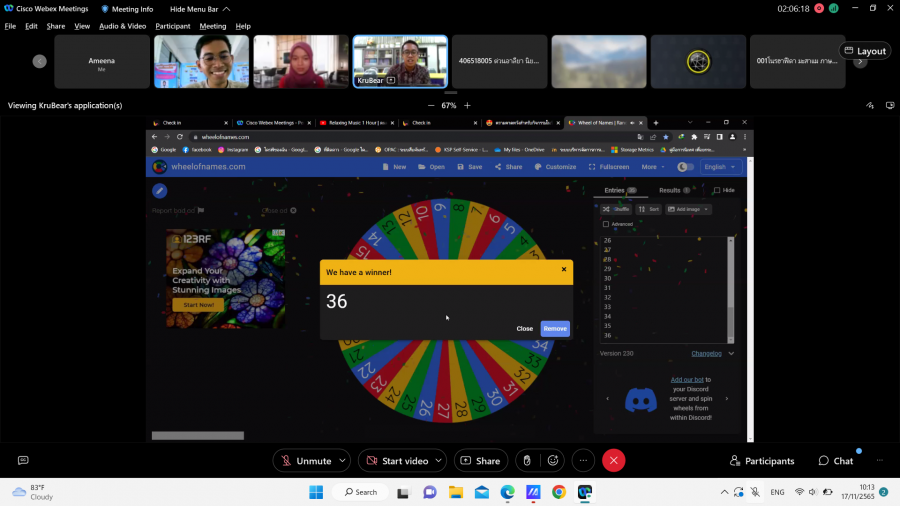Start video camera
The image size is (900, 506).
click(396, 460)
